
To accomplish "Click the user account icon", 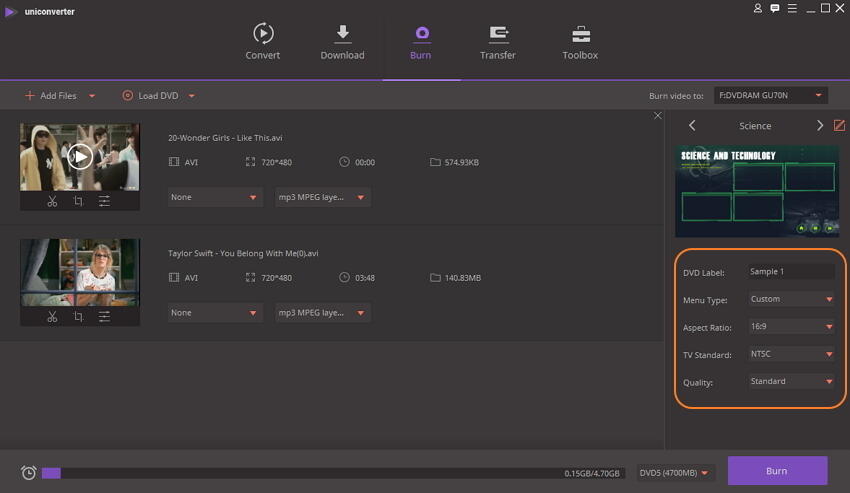I will click(x=758, y=8).
